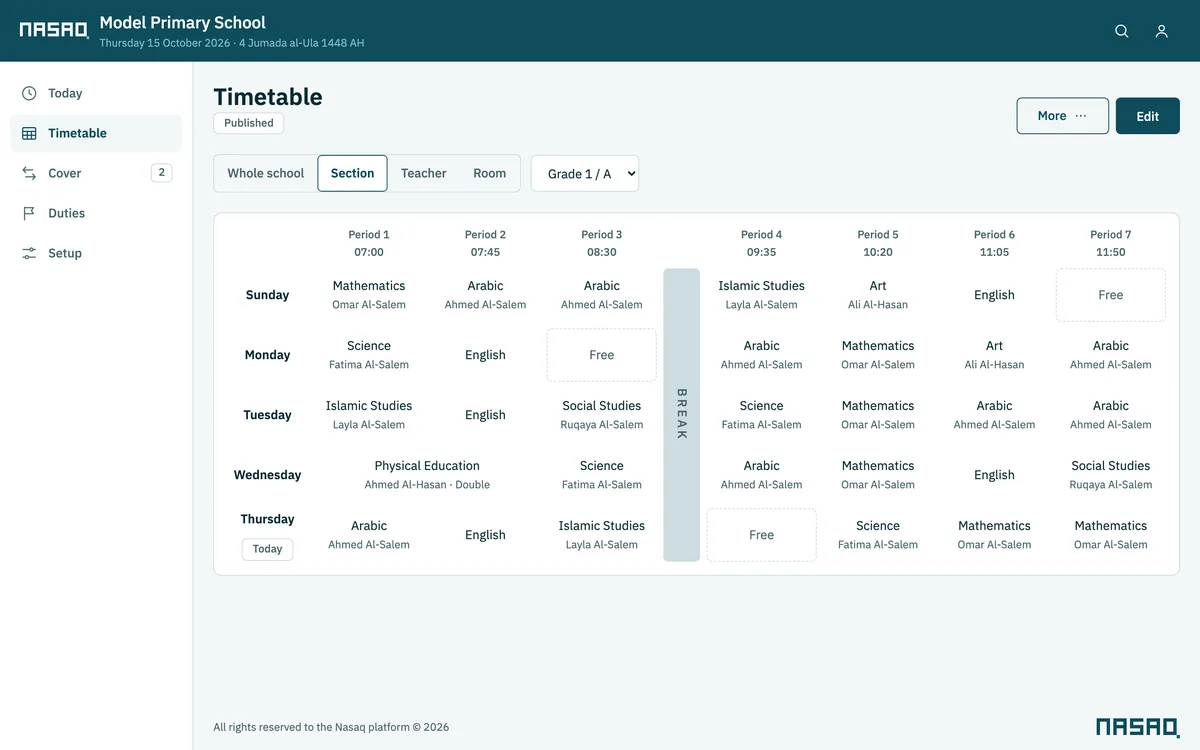
Task: Click Tuesday Period 3 Social Studies lesson
Action: [x=602, y=415]
